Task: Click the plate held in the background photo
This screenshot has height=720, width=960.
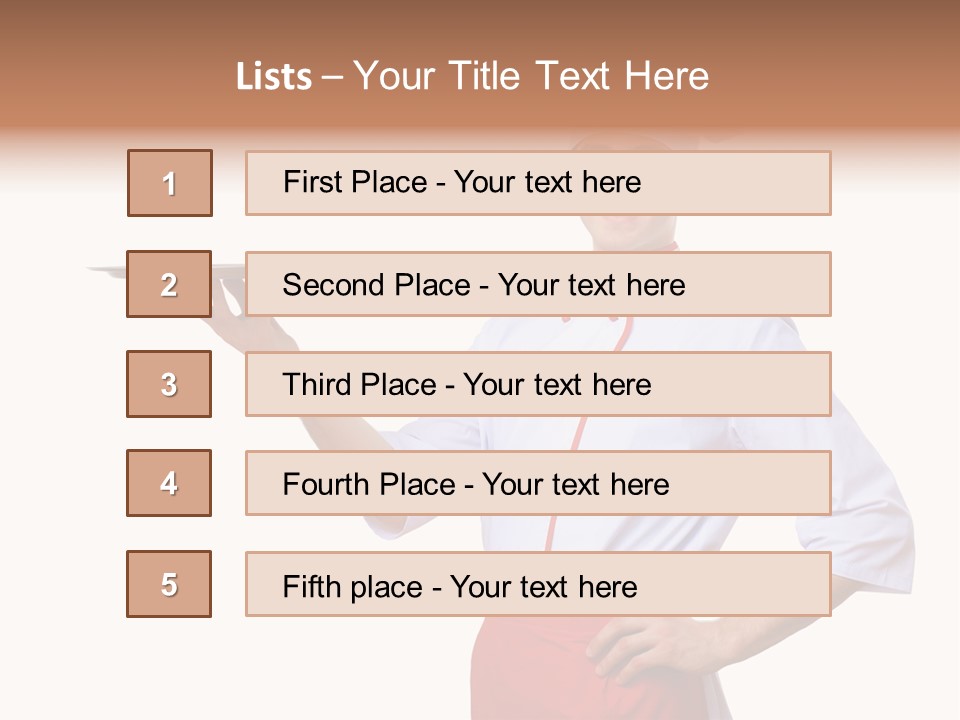Action: pos(108,270)
